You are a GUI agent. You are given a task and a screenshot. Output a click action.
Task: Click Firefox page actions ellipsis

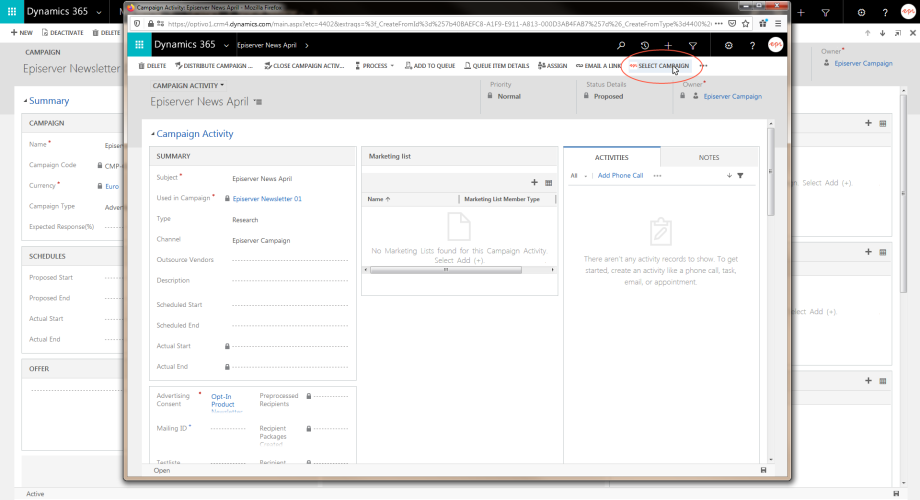pos(719,23)
